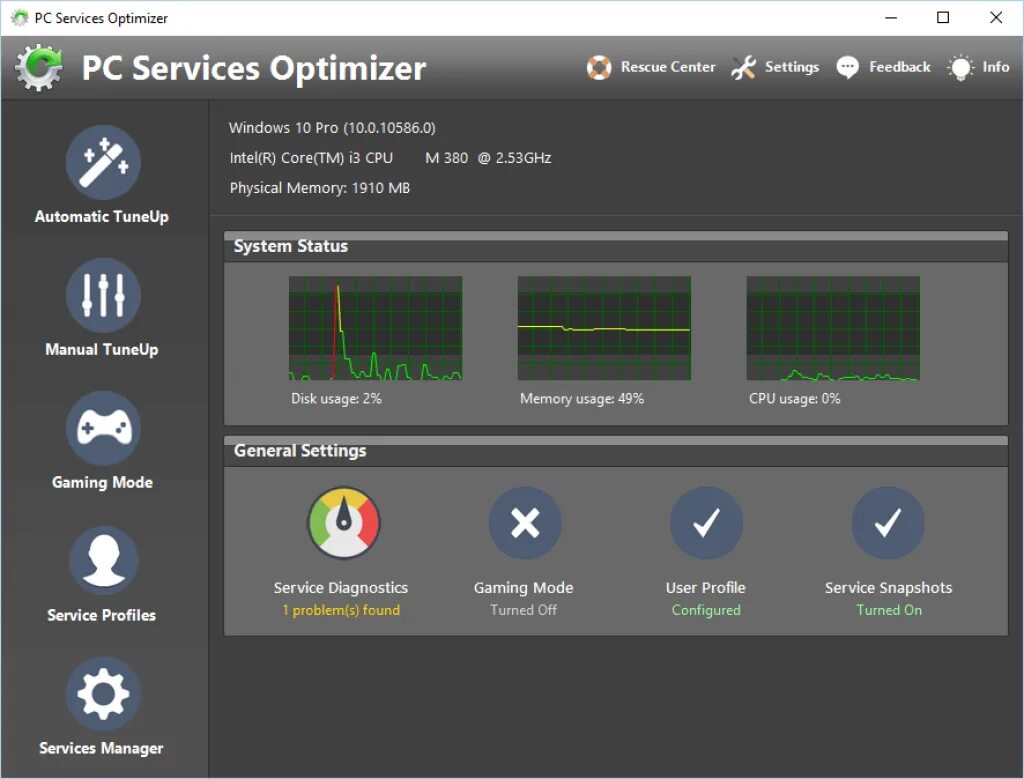Open the Info text button
The image size is (1024, 779).
996,67
